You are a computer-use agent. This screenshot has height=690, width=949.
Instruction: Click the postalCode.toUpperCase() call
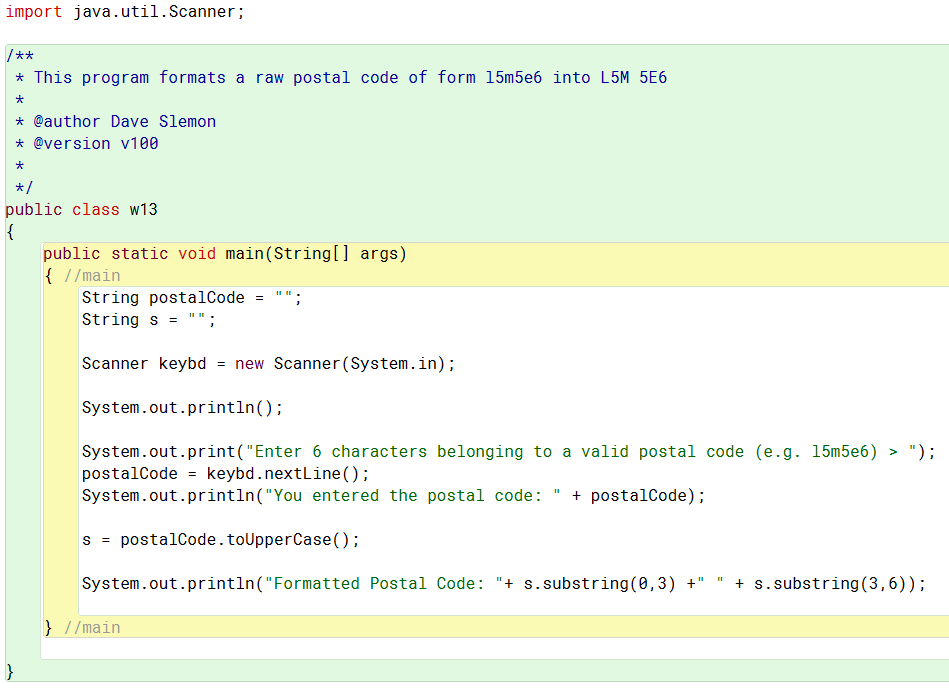[235, 540]
